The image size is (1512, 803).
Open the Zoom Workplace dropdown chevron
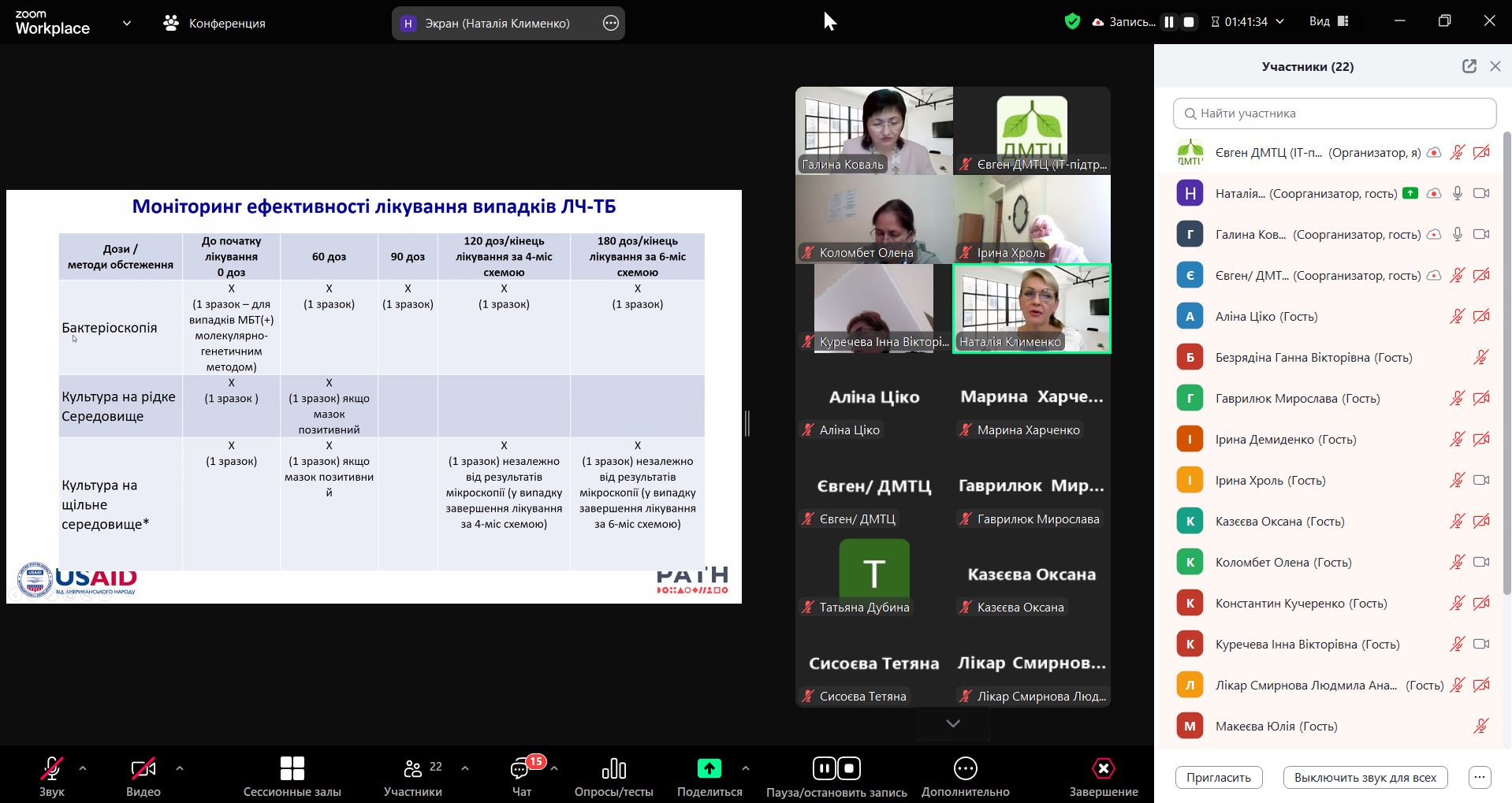pyautogui.click(x=127, y=23)
